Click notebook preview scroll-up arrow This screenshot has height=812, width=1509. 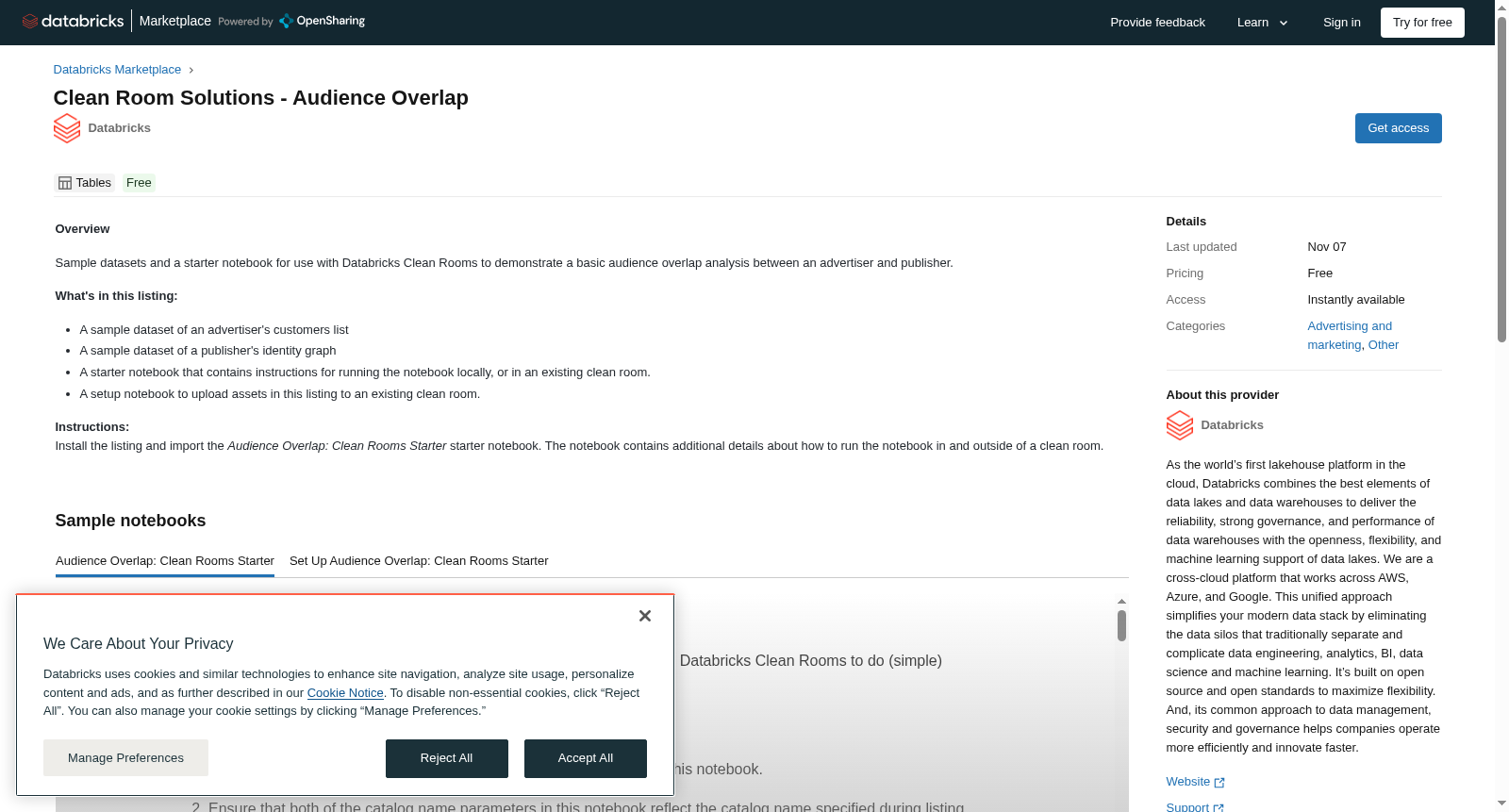click(x=1121, y=601)
